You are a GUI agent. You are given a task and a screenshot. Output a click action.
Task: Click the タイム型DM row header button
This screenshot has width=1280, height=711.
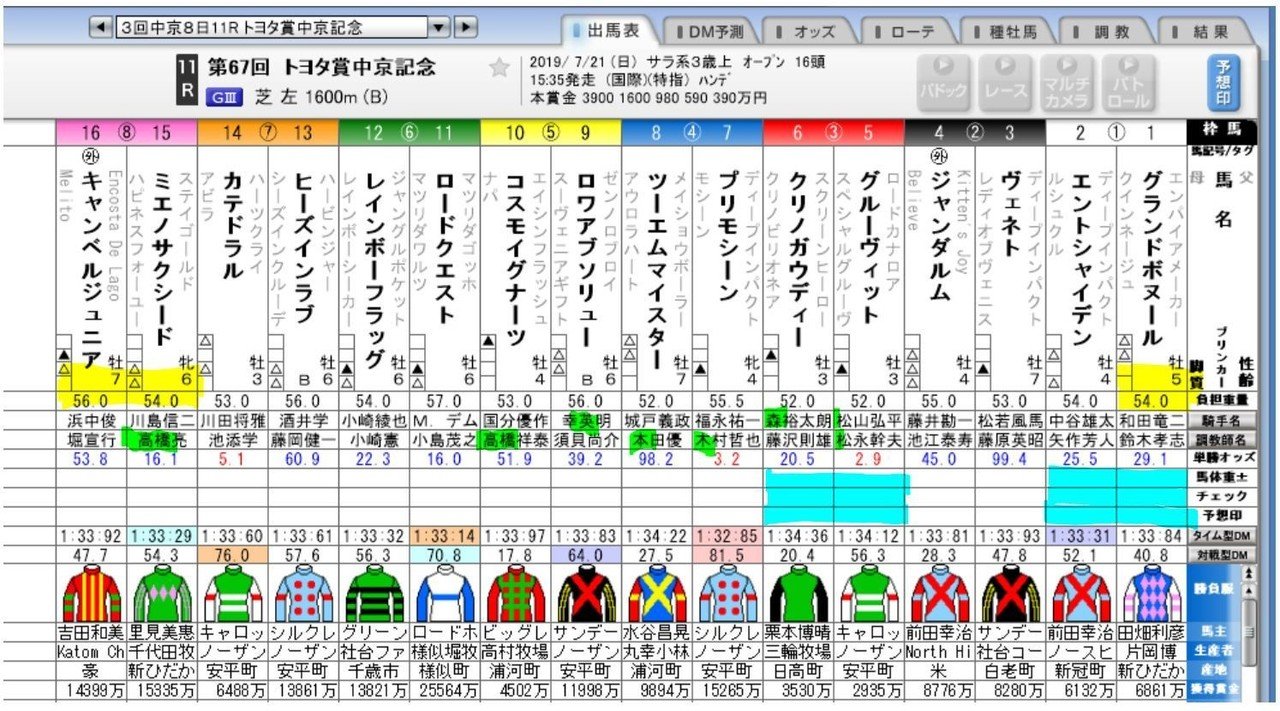tap(1222, 535)
